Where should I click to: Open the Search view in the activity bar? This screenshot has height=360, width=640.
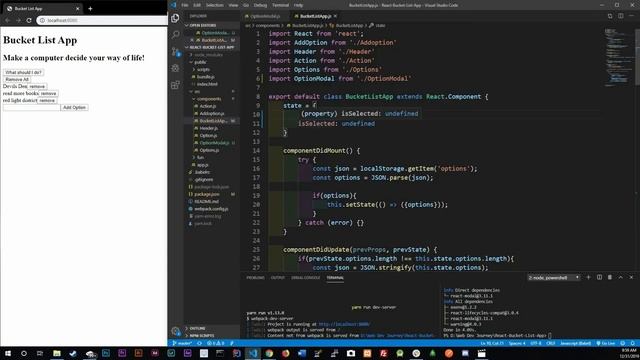pos(176,35)
